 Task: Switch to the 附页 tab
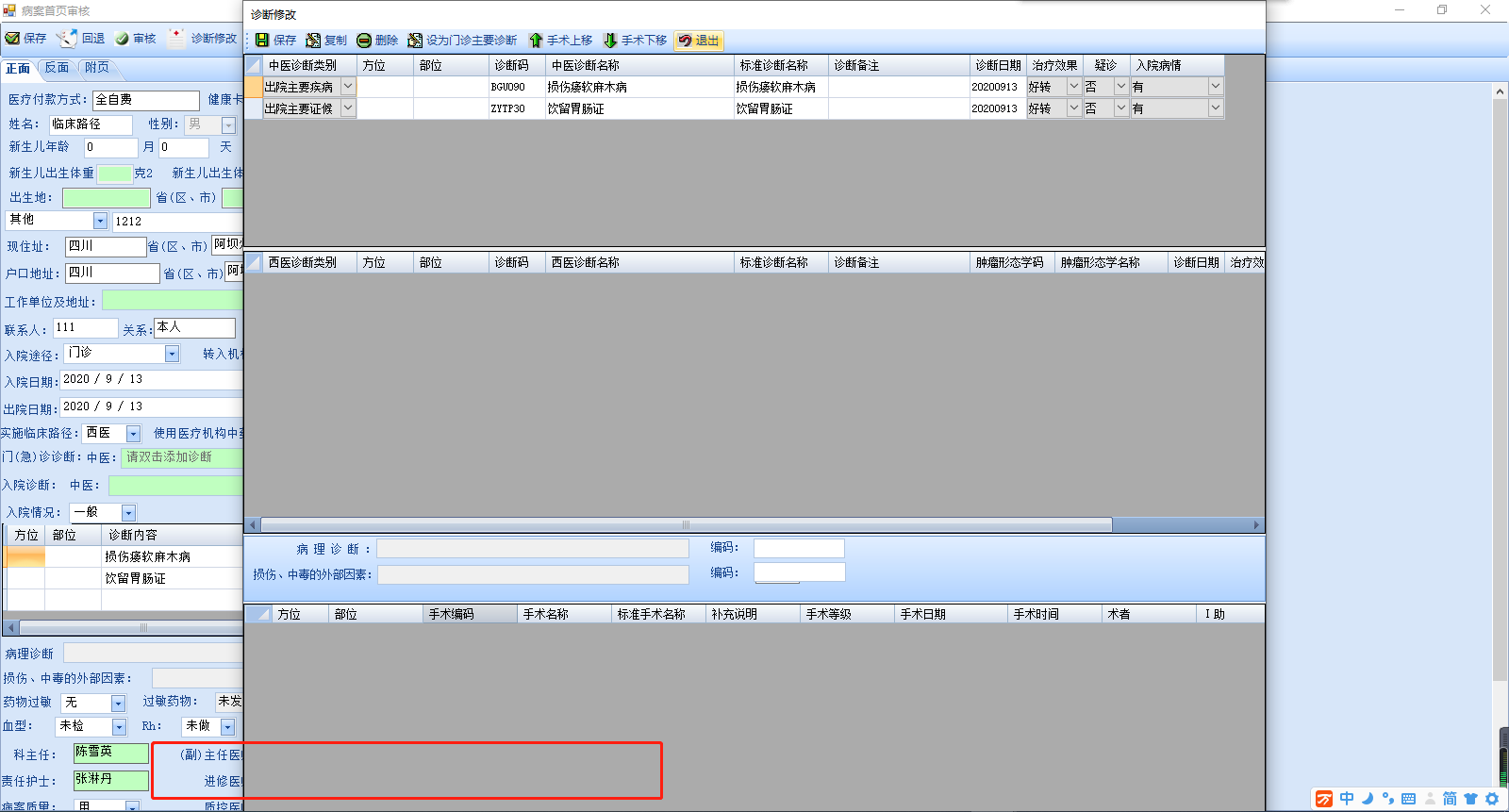click(x=97, y=69)
